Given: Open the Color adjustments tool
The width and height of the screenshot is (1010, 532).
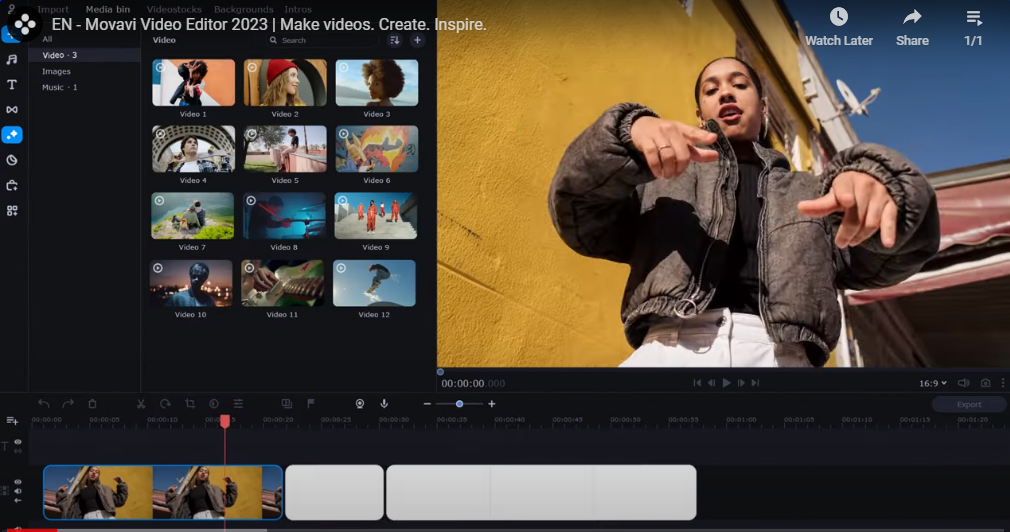Looking at the screenshot, I should coord(214,404).
